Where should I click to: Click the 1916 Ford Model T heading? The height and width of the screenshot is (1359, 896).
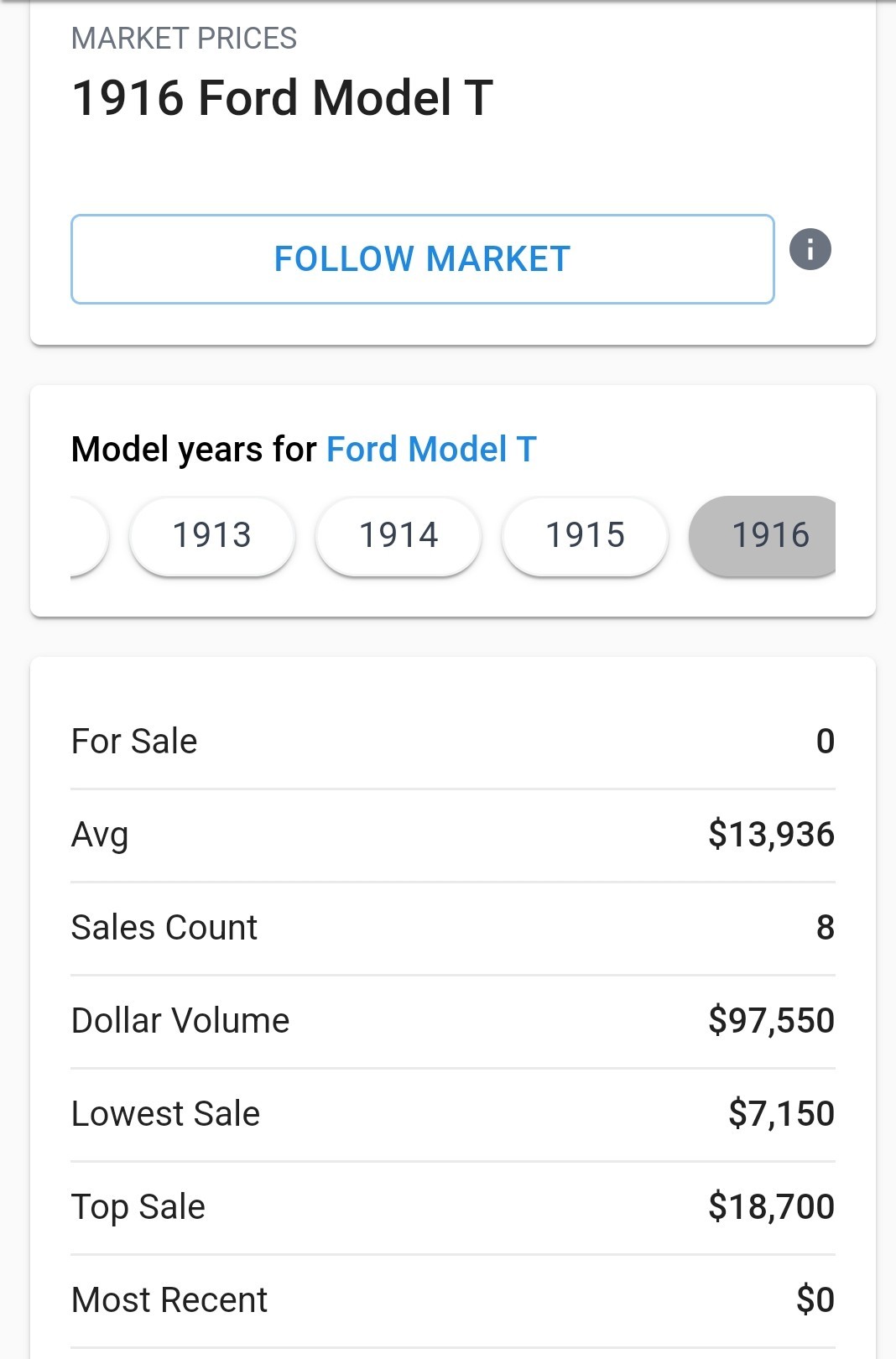click(x=283, y=97)
